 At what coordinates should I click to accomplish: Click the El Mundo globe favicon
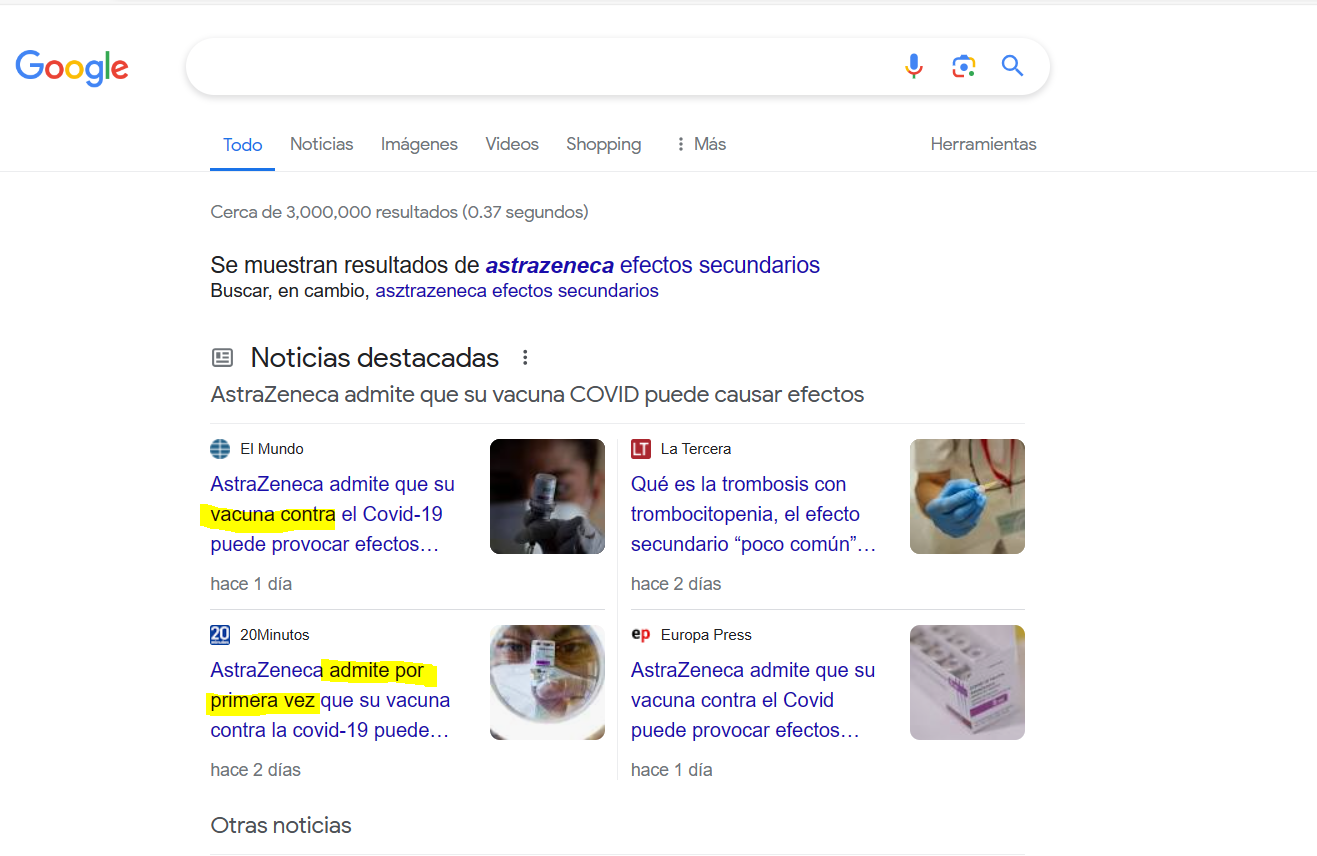point(220,449)
